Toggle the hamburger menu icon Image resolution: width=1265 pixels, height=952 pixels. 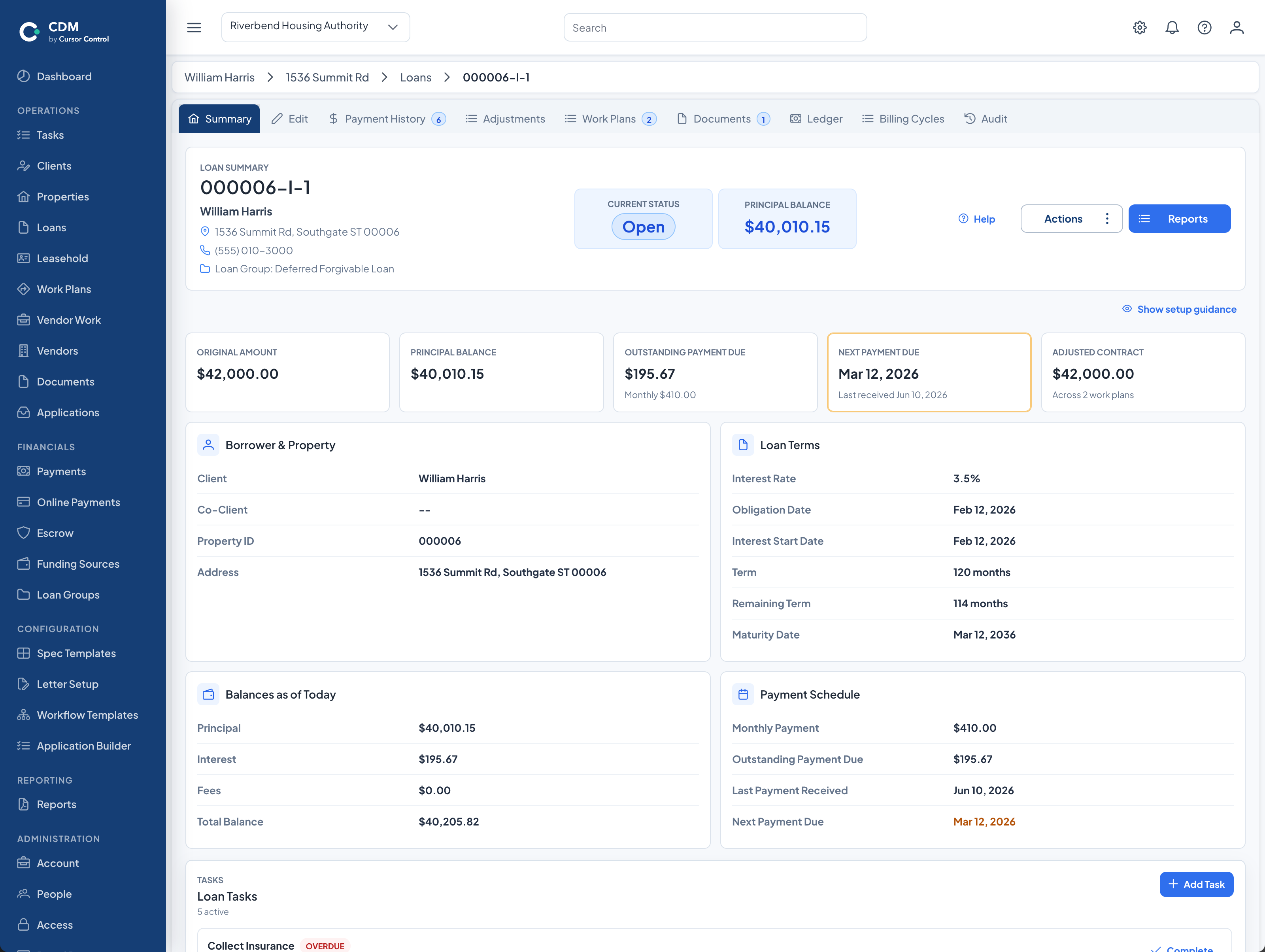coord(194,27)
